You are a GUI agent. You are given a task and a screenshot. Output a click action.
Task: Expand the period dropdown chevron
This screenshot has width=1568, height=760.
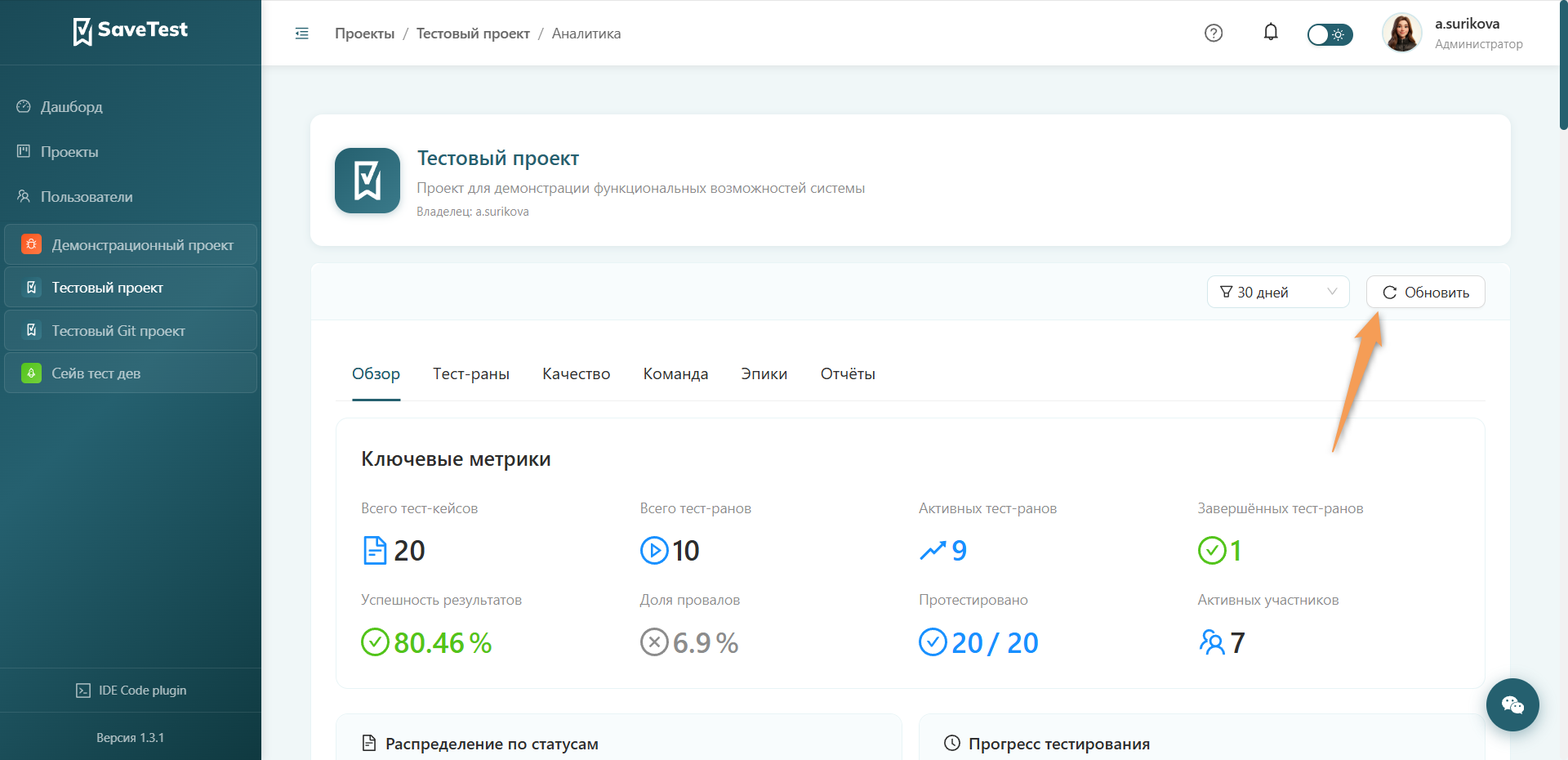tap(1332, 292)
